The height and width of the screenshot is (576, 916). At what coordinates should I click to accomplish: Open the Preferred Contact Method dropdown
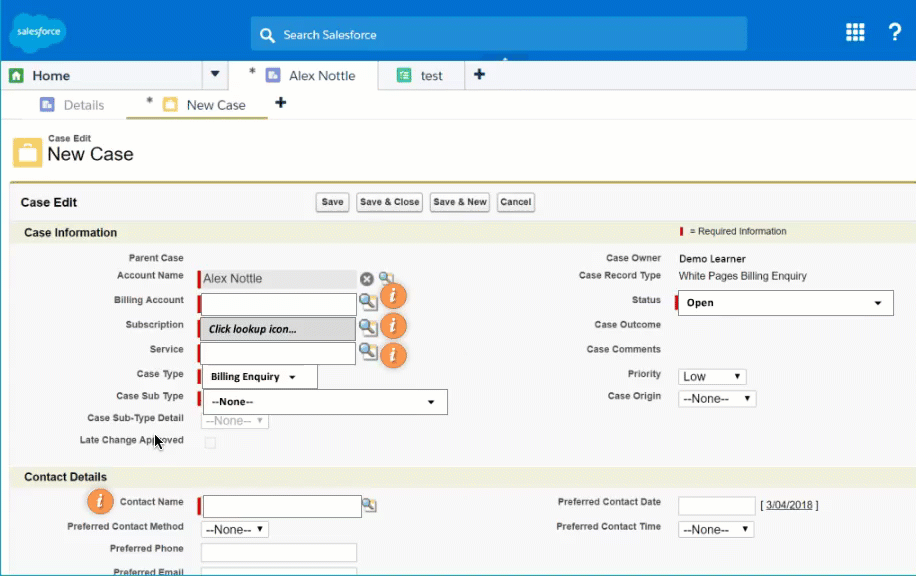[x=235, y=530]
